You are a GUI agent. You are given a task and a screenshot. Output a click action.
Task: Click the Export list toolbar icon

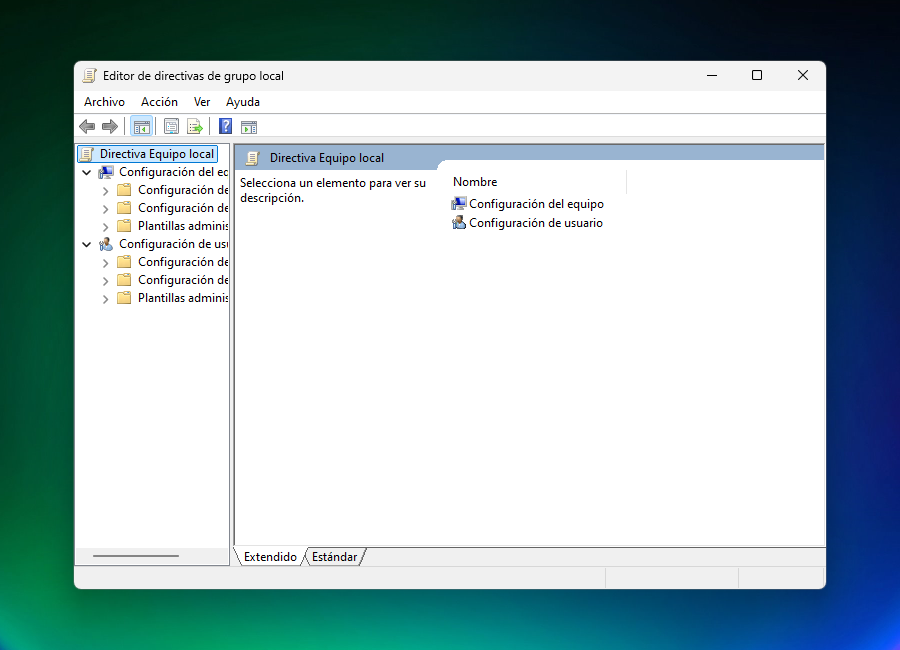[195, 126]
